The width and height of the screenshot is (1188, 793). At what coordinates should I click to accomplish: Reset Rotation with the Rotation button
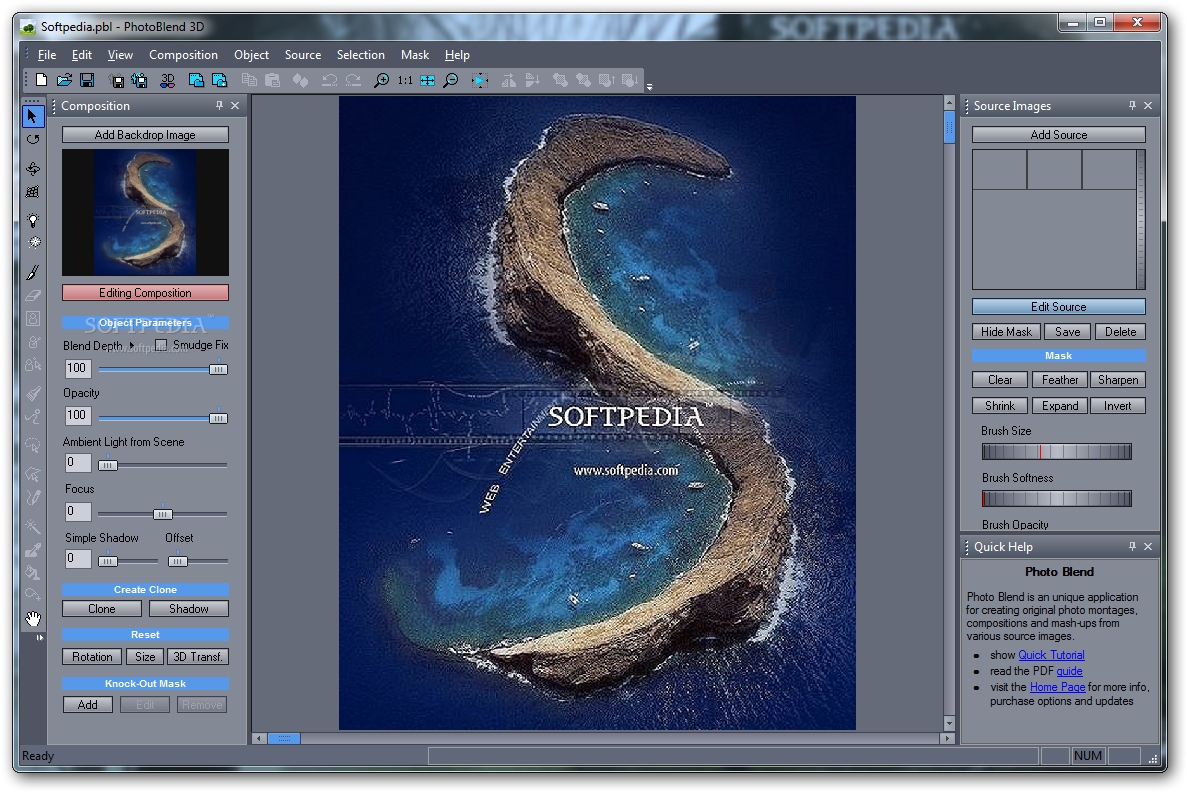[x=92, y=657]
